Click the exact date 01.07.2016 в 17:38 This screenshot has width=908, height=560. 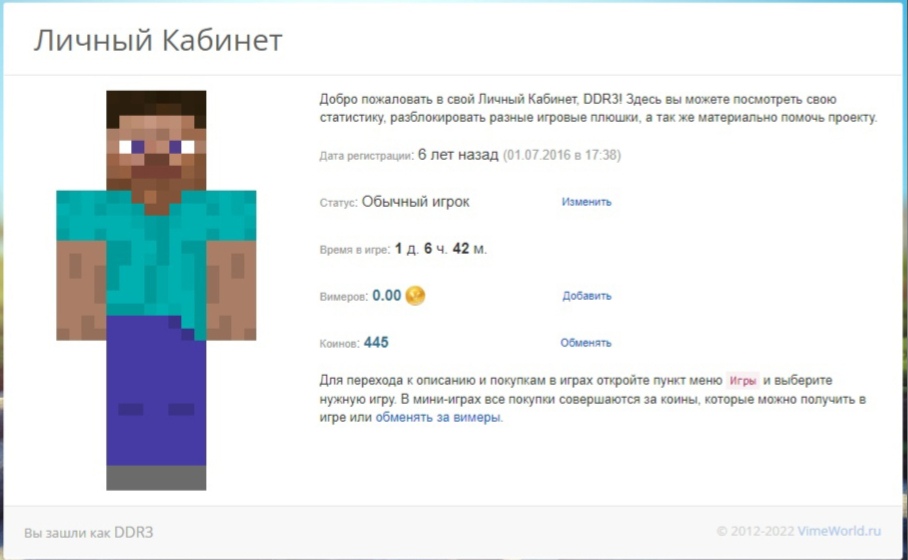coord(561,155)
